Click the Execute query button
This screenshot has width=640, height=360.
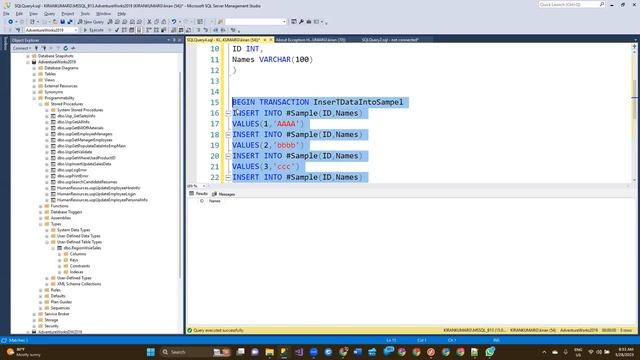pos(94,30)
